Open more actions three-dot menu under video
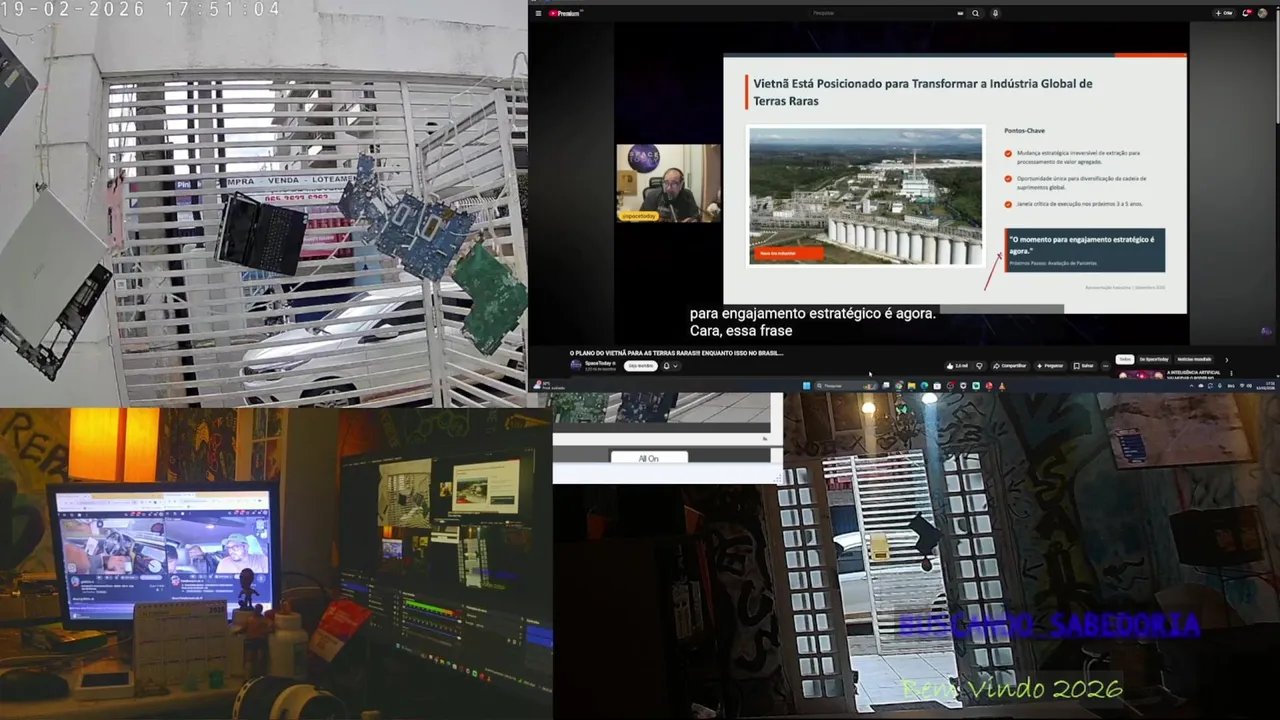The height and width of the screenshot is (720, 1280). pyautogui.click(x=1105, y=366)
